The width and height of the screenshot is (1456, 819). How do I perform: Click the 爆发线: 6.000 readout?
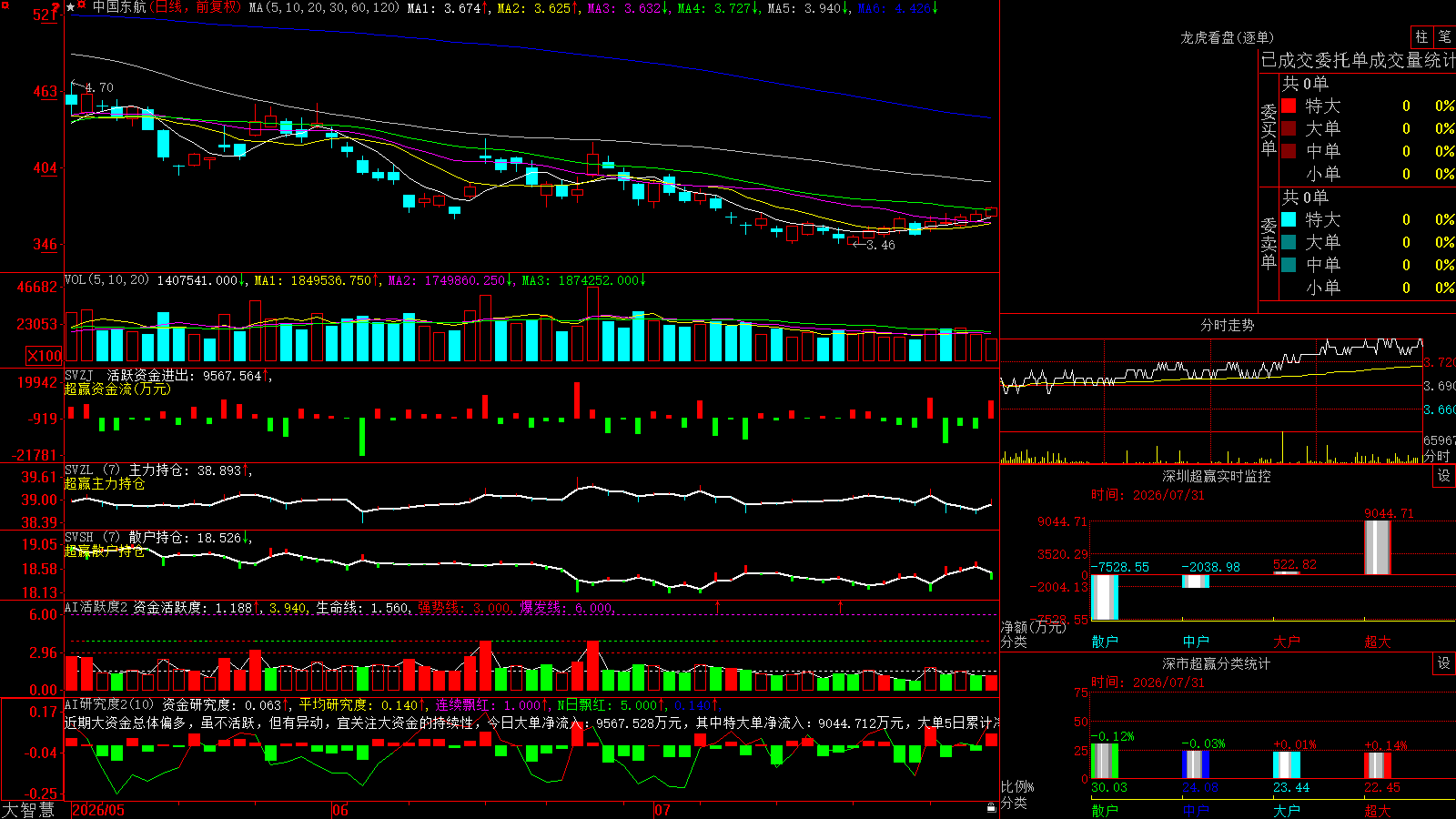[x=566, y=607]
